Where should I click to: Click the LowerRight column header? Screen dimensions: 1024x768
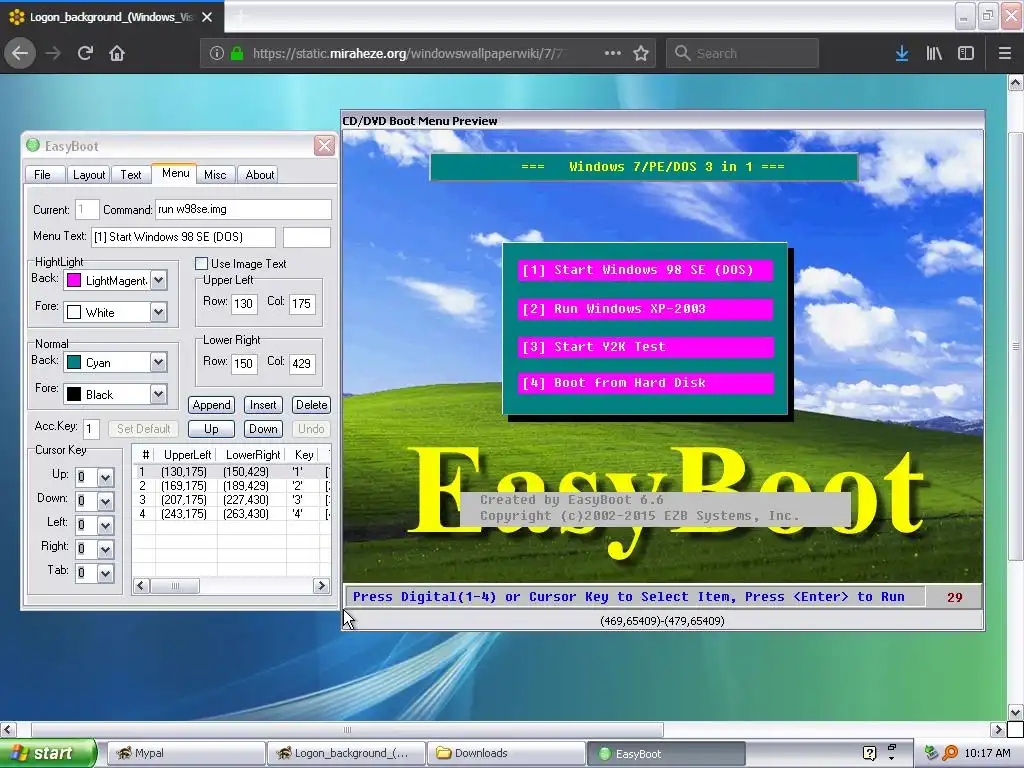click(253, 455)
